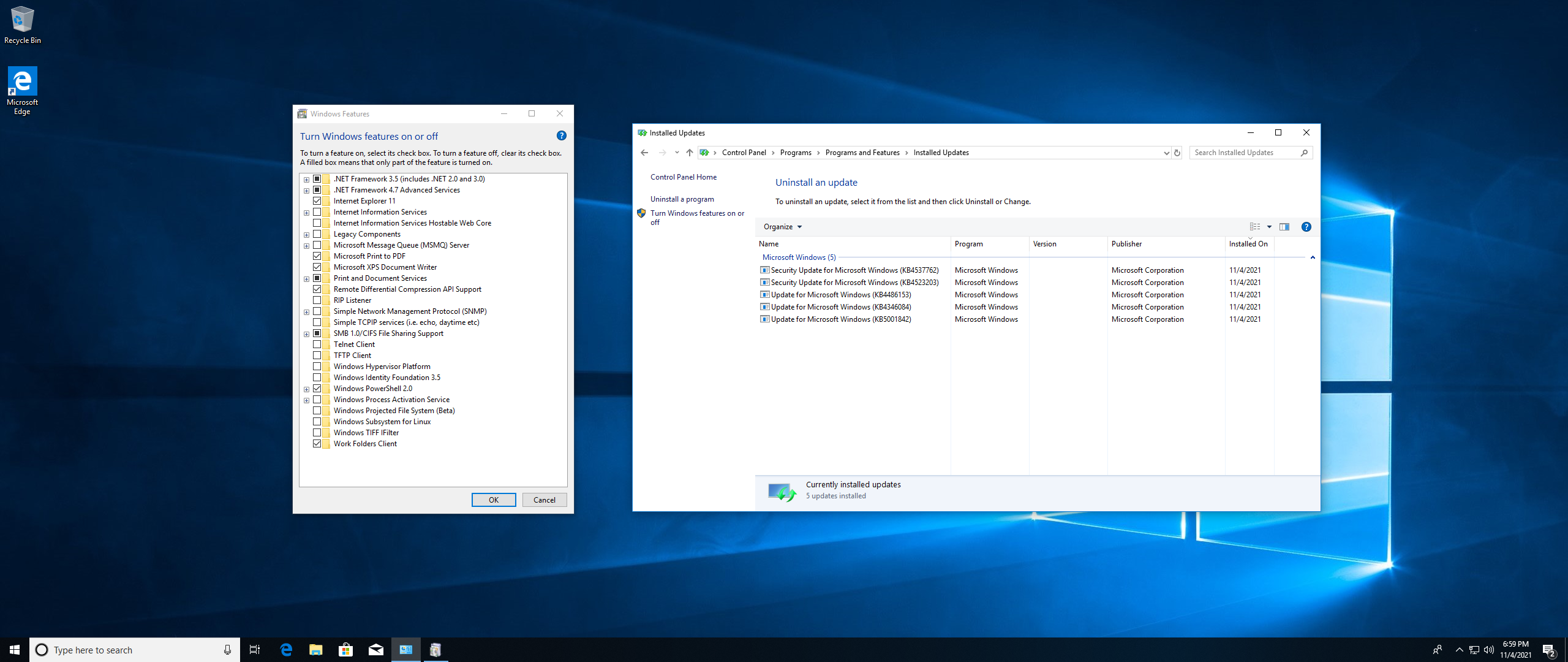
Task: Open the Windows Start menu
Action: pyautogui.click(x=15, y=650)
